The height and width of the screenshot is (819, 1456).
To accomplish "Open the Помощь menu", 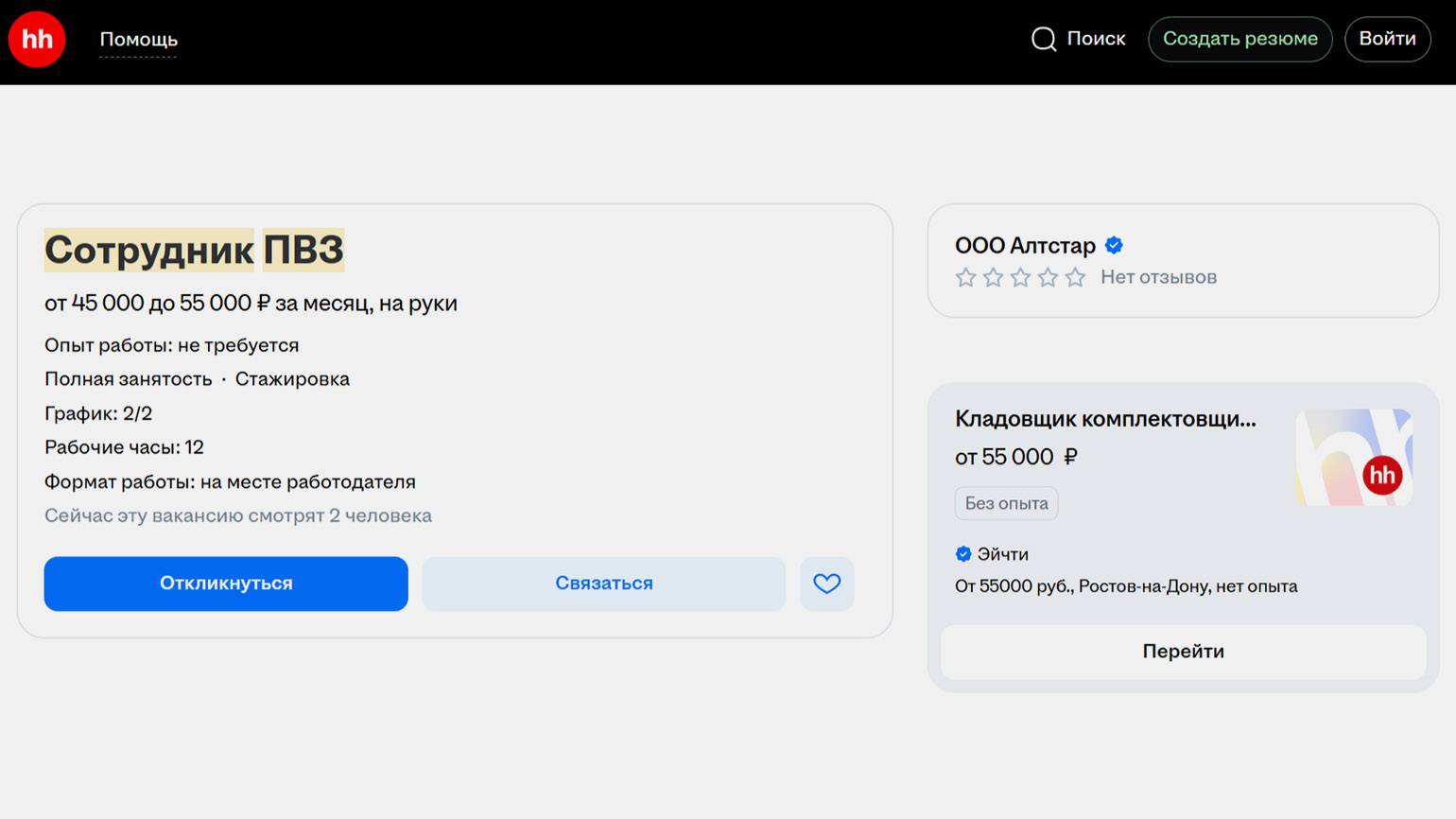I will (x=139, y=40).
